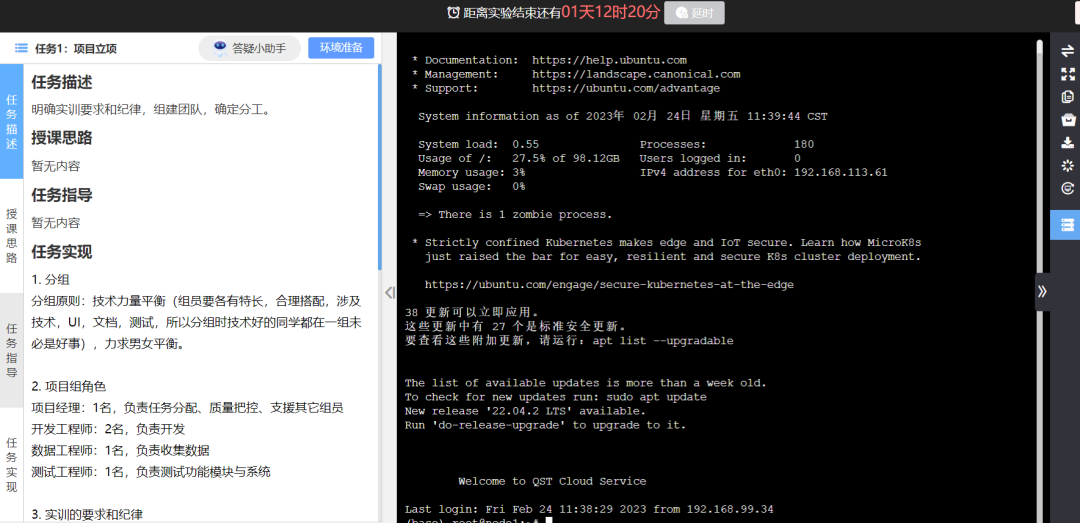The image size is (1080, 523).
Task: Click the 任务1：项目立项 title text
Action: (x=76, y=48)
